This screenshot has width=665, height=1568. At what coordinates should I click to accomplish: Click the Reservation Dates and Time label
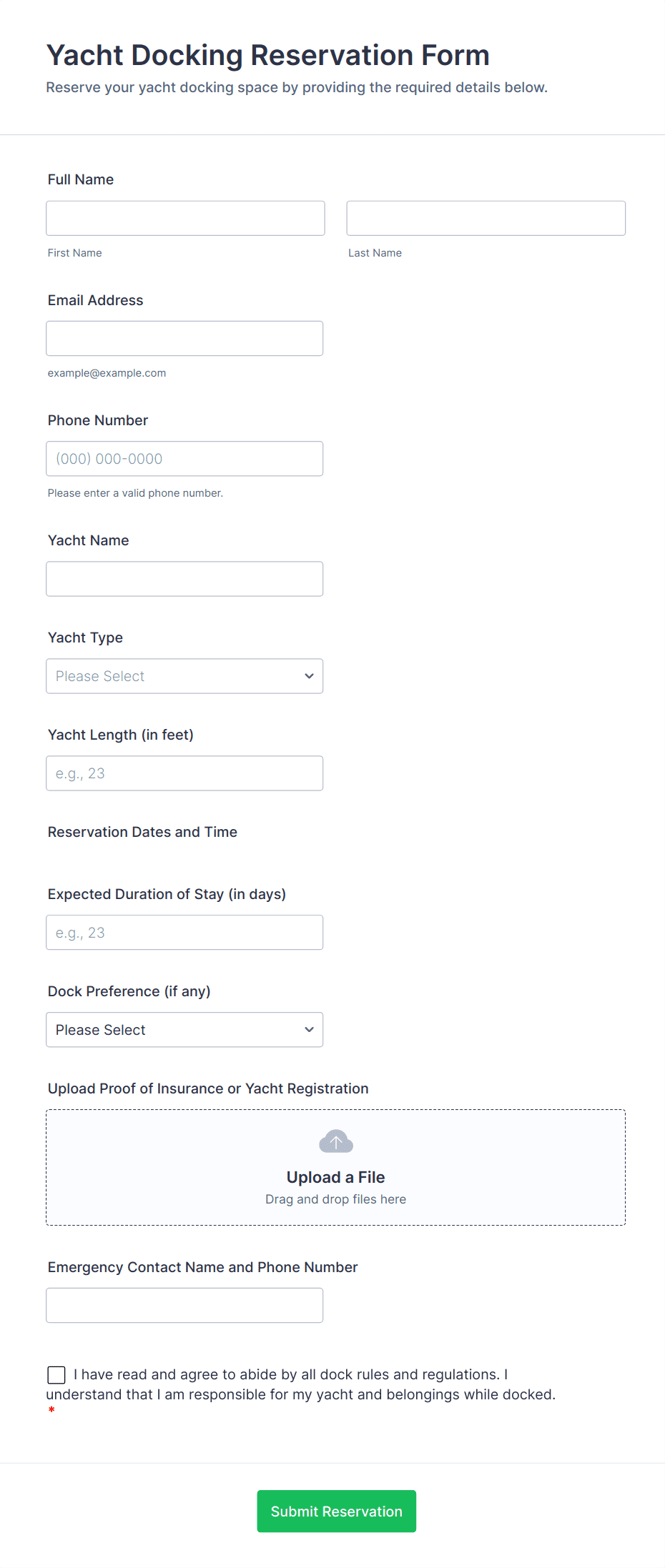click(142, 832)
